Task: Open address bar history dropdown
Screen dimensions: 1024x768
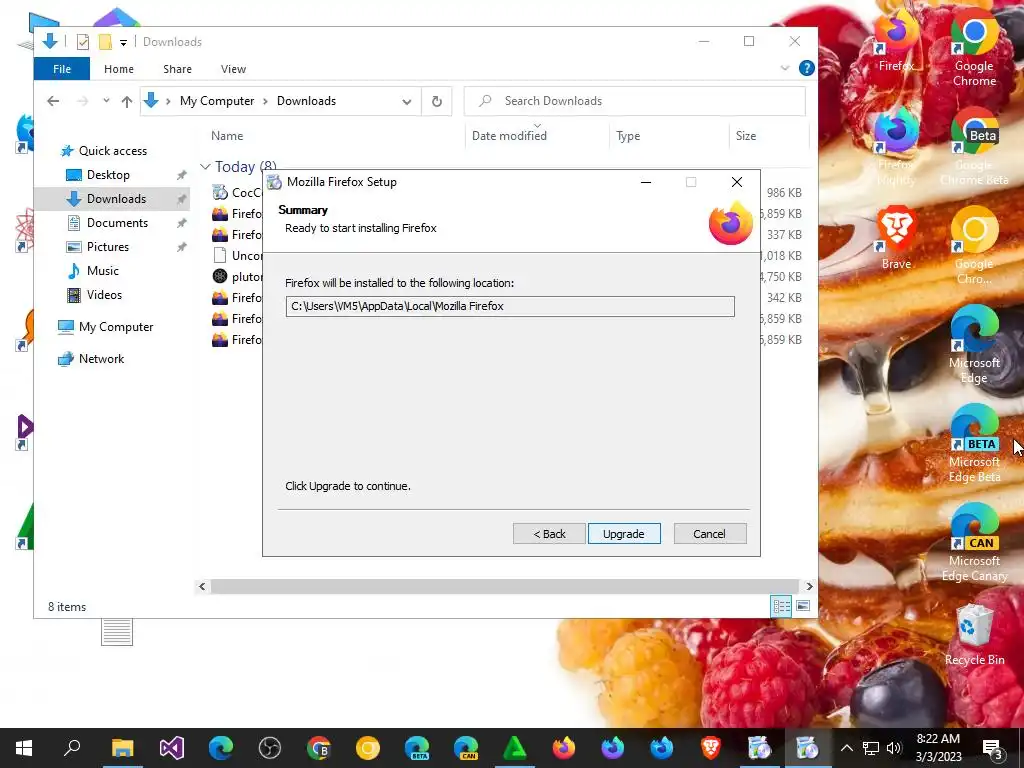Action: coord(407,102)
